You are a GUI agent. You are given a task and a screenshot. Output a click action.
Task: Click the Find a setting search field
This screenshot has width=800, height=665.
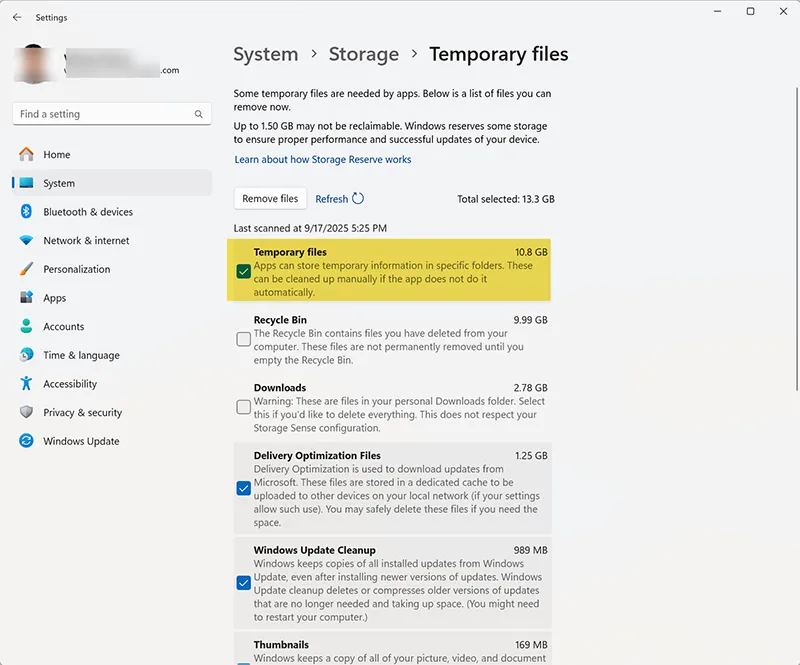click(x=110, y=113)
